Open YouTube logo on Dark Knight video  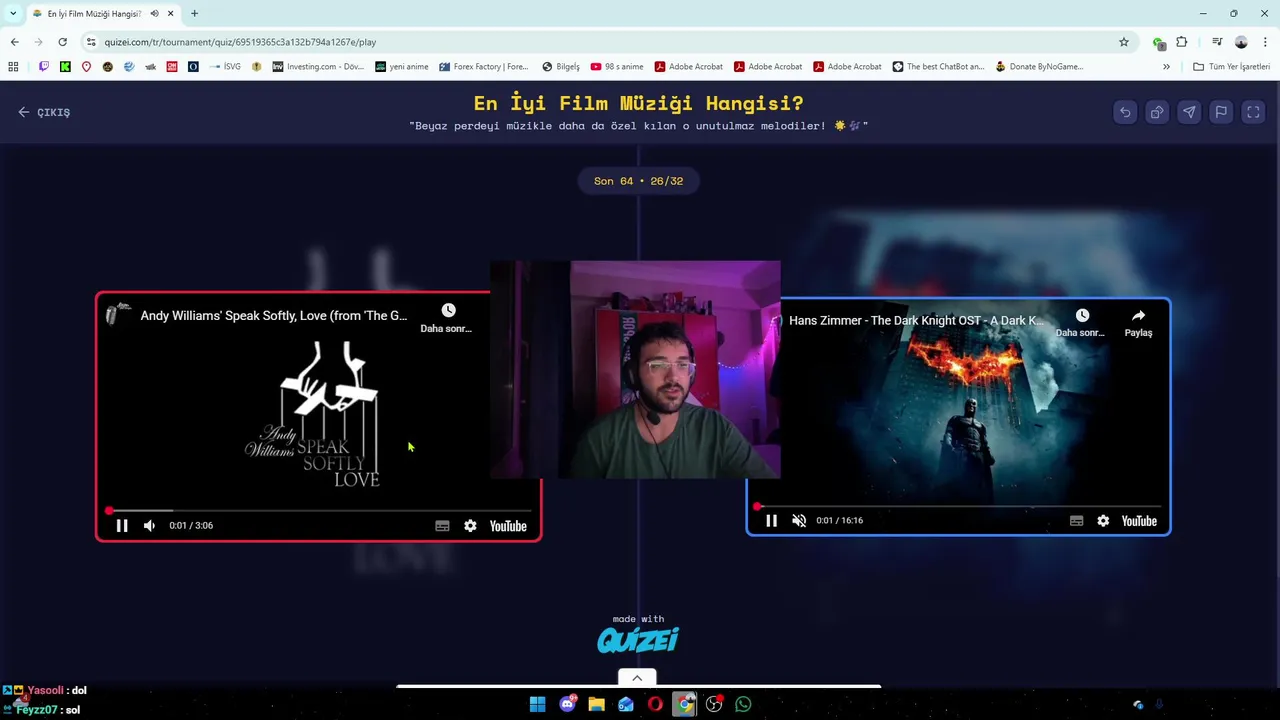tap(1139, 521)
